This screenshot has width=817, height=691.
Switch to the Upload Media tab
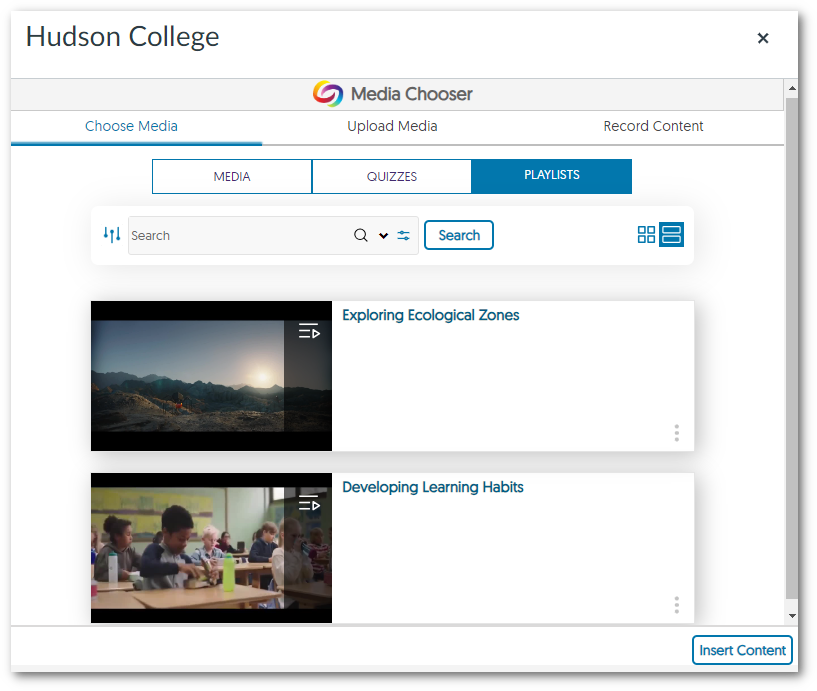(392, 126)
